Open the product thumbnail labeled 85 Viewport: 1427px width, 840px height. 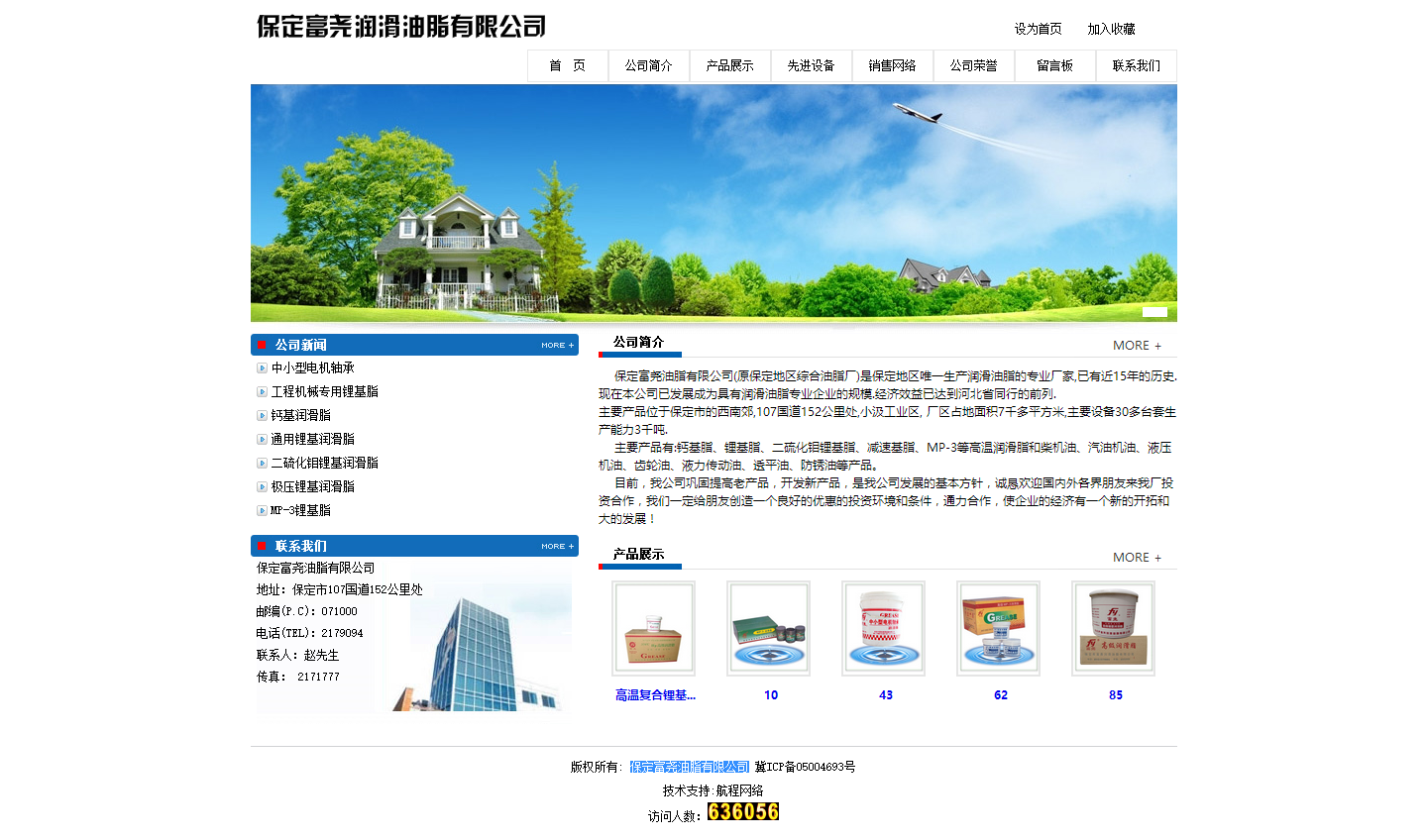1114,627
